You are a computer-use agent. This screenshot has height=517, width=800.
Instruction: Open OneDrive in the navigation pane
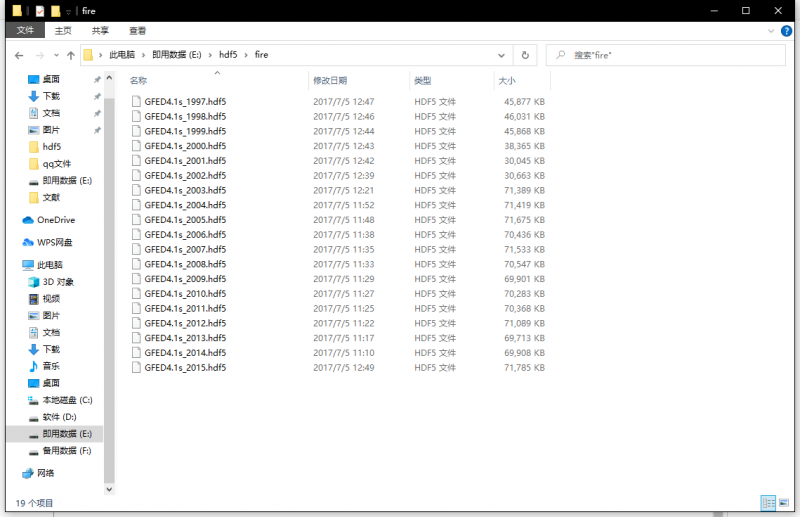[x=56, y=220]
